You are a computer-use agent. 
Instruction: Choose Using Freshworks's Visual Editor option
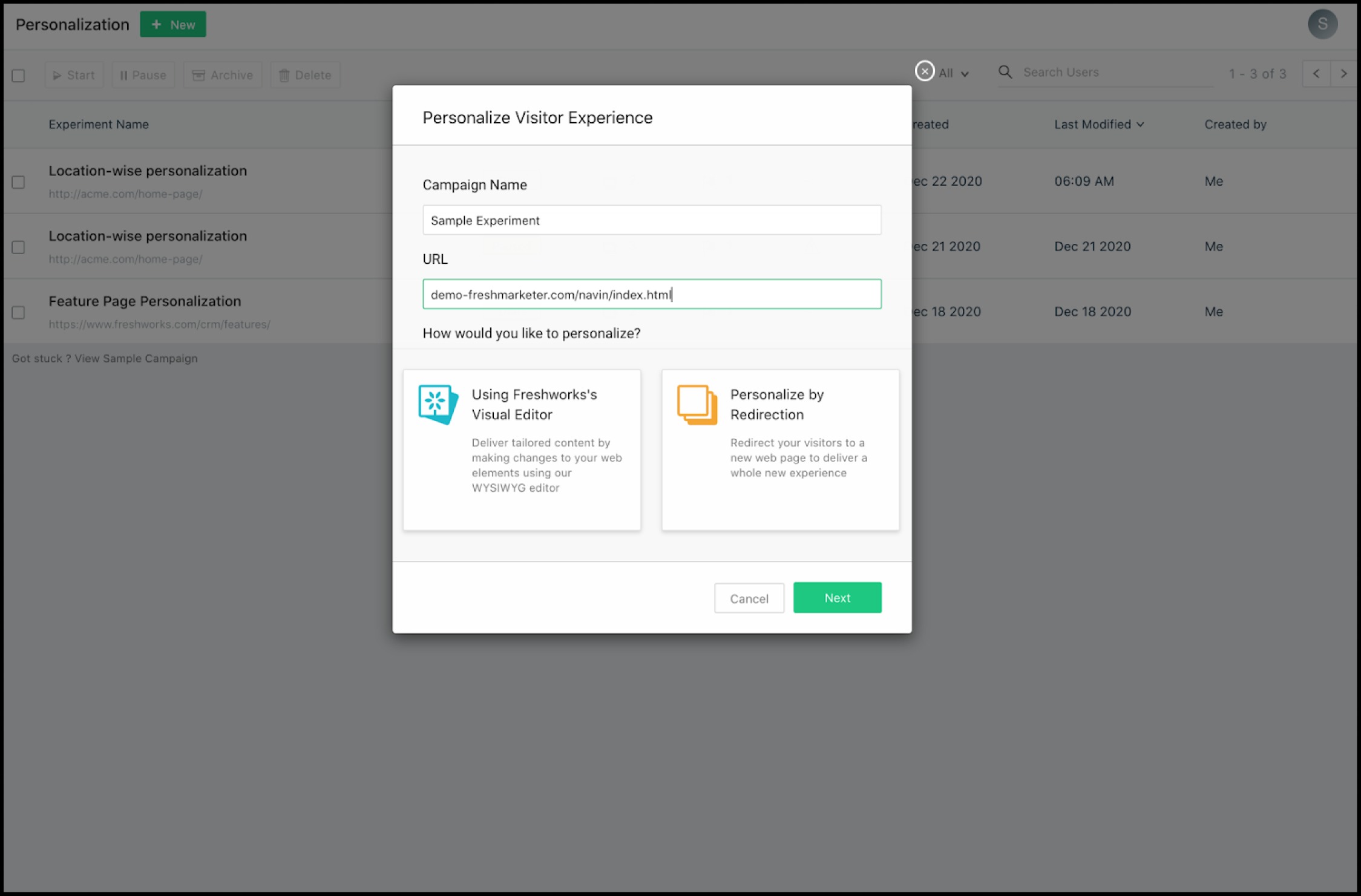click(522, 450)
